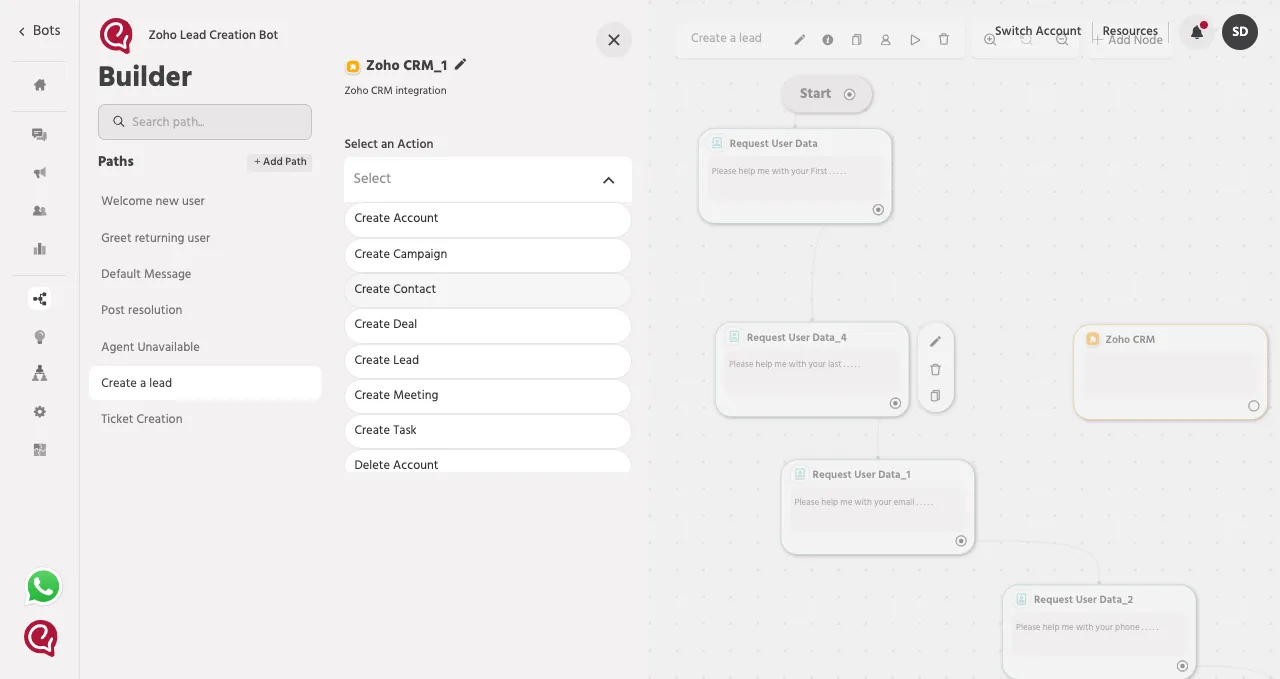Collapse the Select an Action dropdown
Viewport: 1280px width, 679px height.
pos(608,180)
